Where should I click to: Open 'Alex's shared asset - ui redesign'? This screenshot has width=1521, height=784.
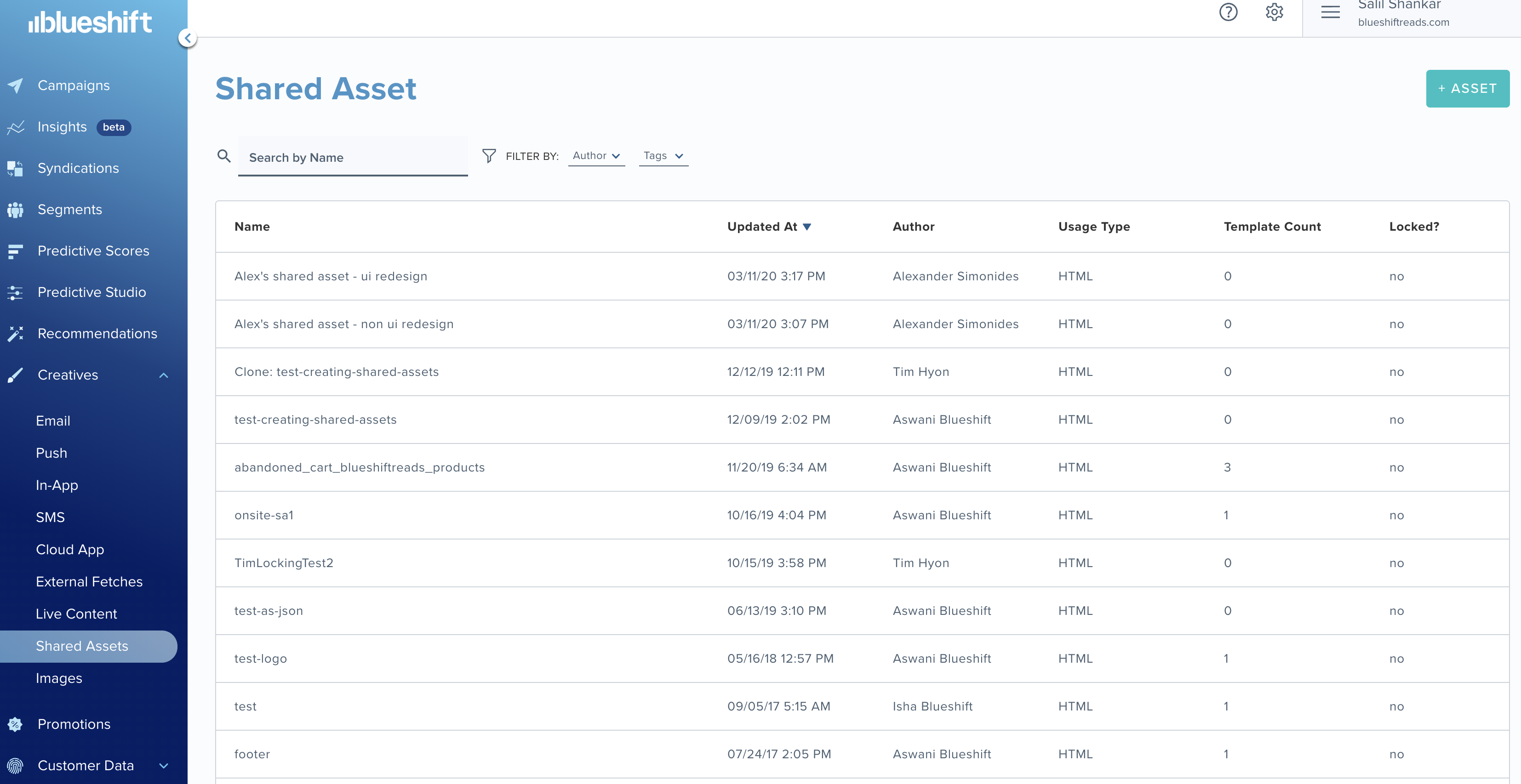click(331, 276)
